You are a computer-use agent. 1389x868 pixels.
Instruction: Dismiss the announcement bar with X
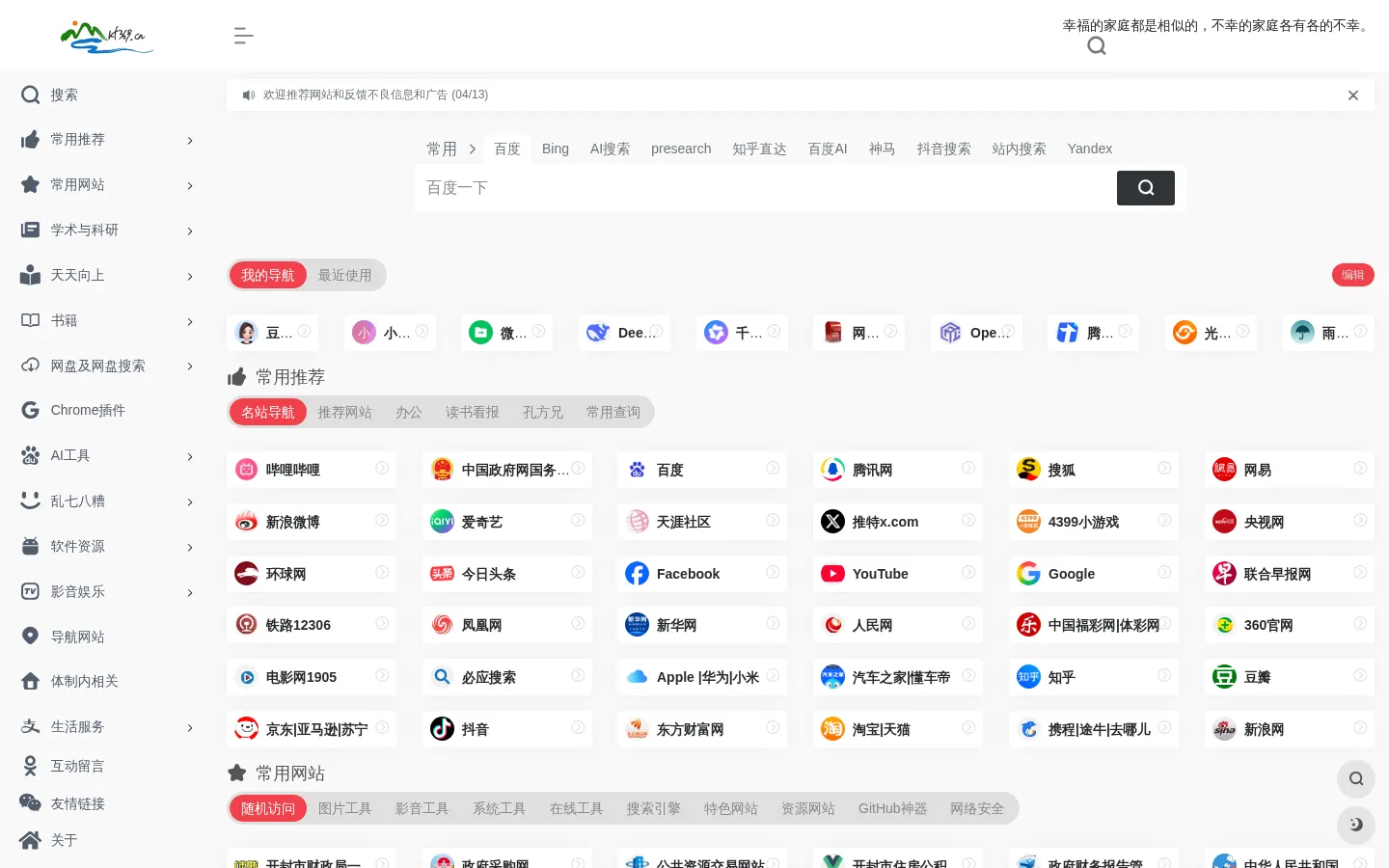click(x=1353, y=95)
